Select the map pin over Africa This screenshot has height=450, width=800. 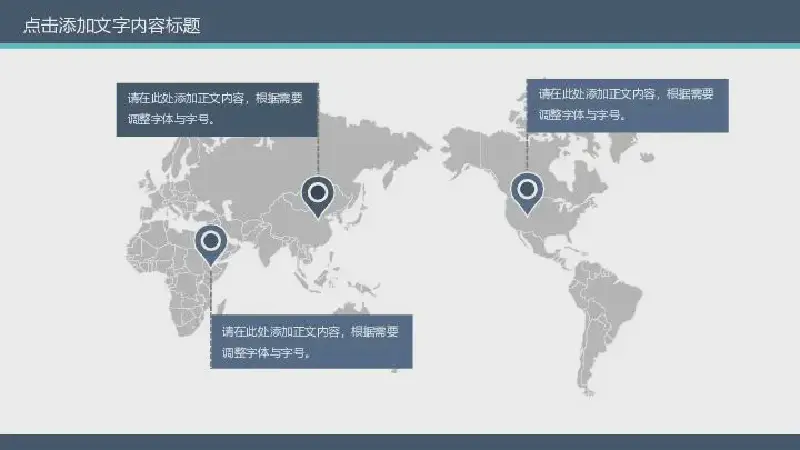(211, 245)
